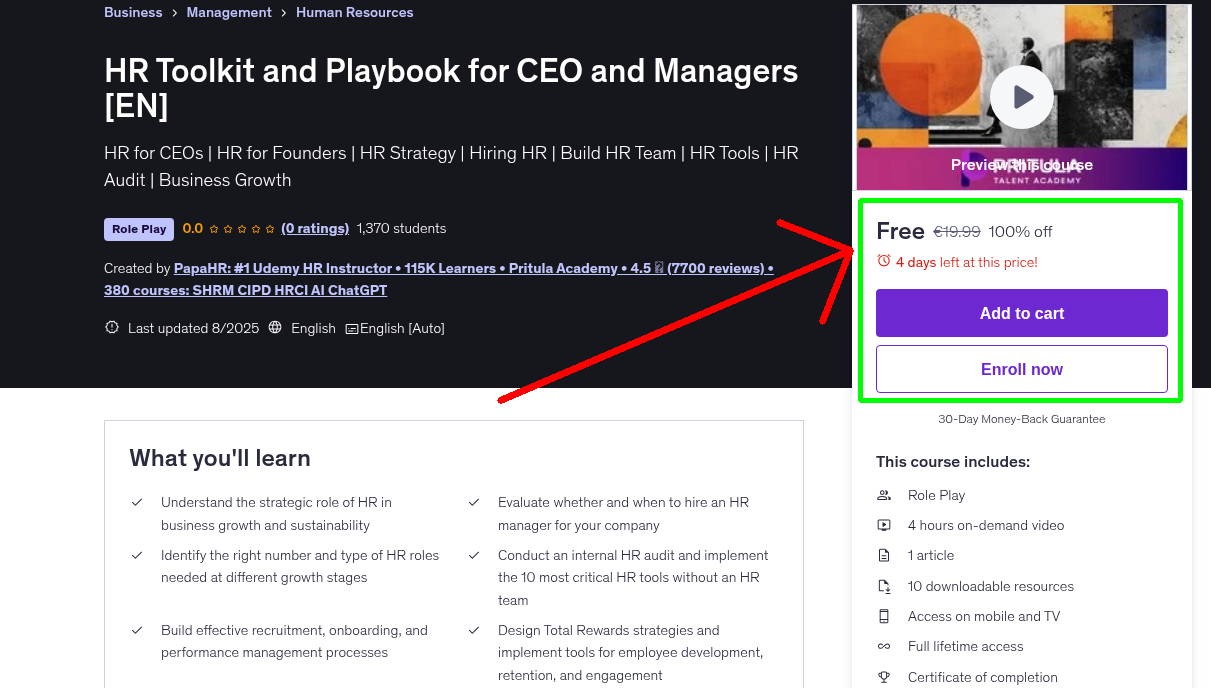Image resolution: width=1211 pixels, height=688 pixels.
Task: Click the certificate trophy icon
Action: pyautogui.click(x=884, y=677)
